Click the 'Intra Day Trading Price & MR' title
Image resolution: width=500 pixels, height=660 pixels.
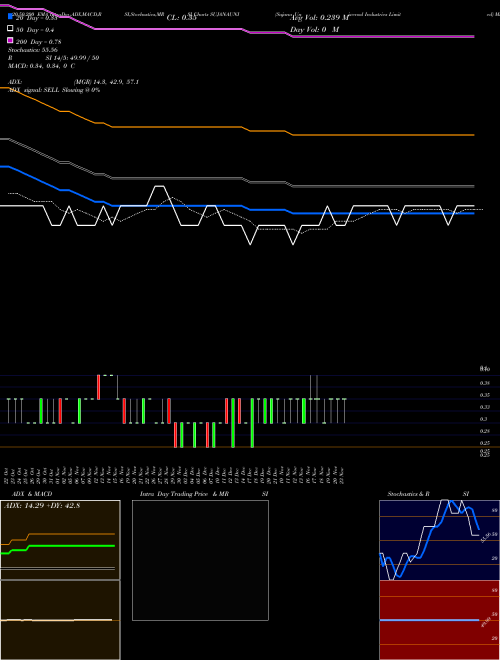coord(184,494)
